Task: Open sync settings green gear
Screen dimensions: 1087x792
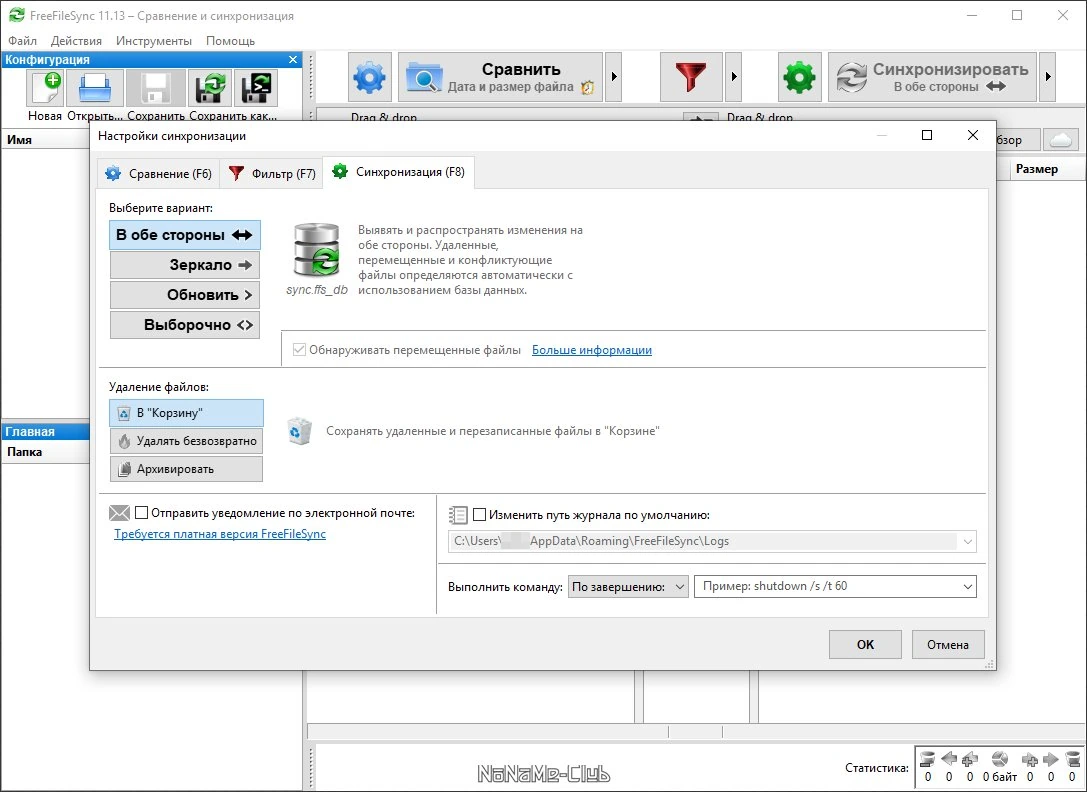Action: tap(799, 77)
